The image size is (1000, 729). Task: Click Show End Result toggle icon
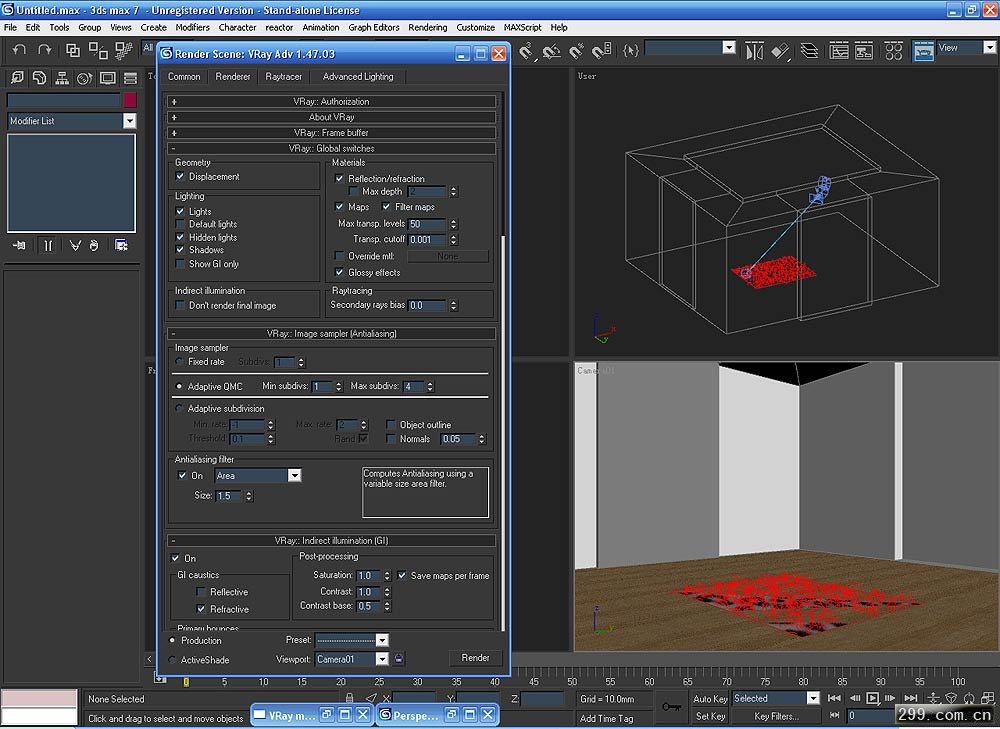pyautogui.click(x=48, y=245)
